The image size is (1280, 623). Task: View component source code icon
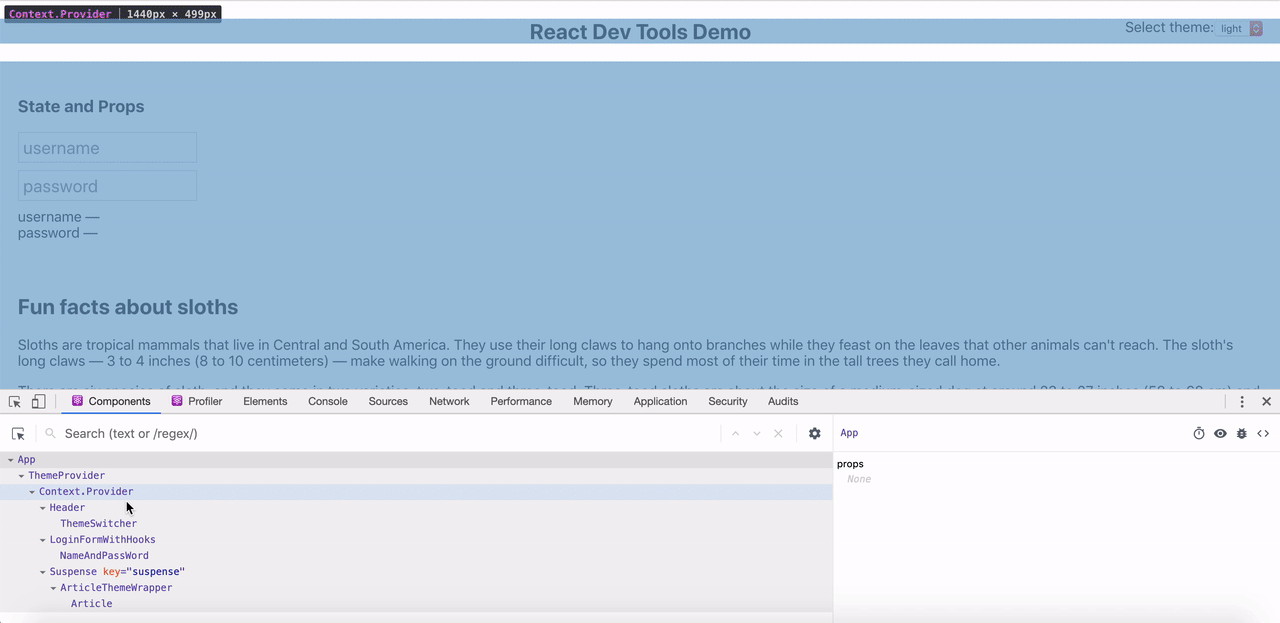click(1263, 434)
